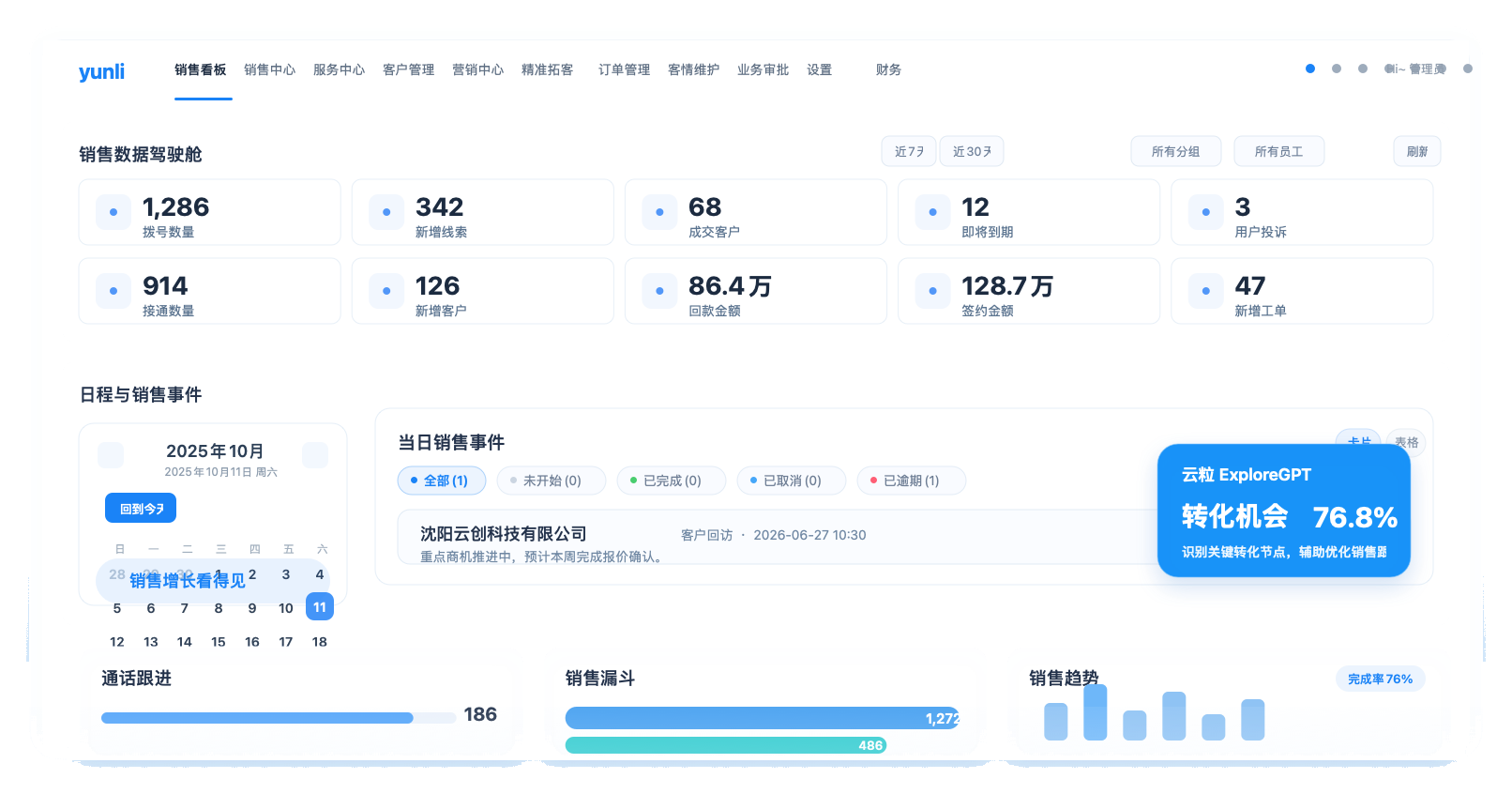Viewport: 1512px width, 794px height.
Task: Switch events to 表格 view
Action: click(1406, 442)
